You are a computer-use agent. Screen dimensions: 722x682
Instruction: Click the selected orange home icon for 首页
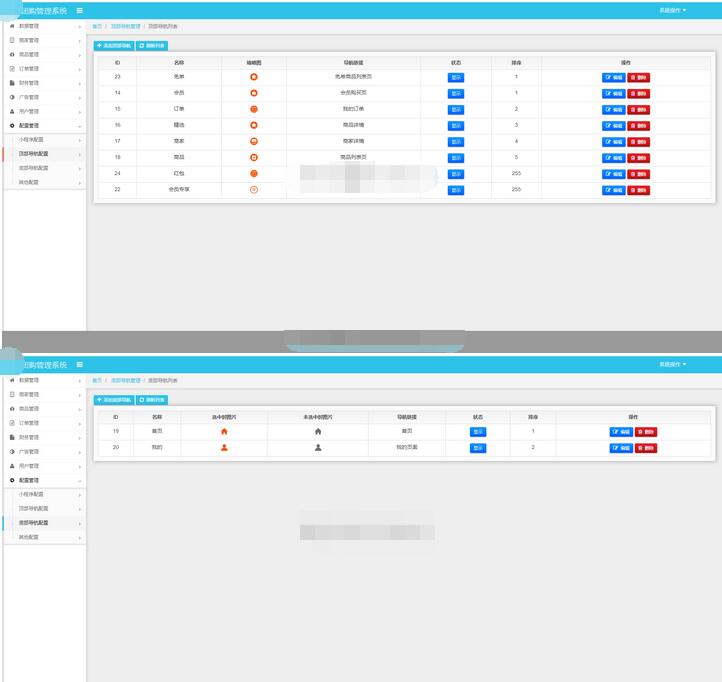coord(224,431)
